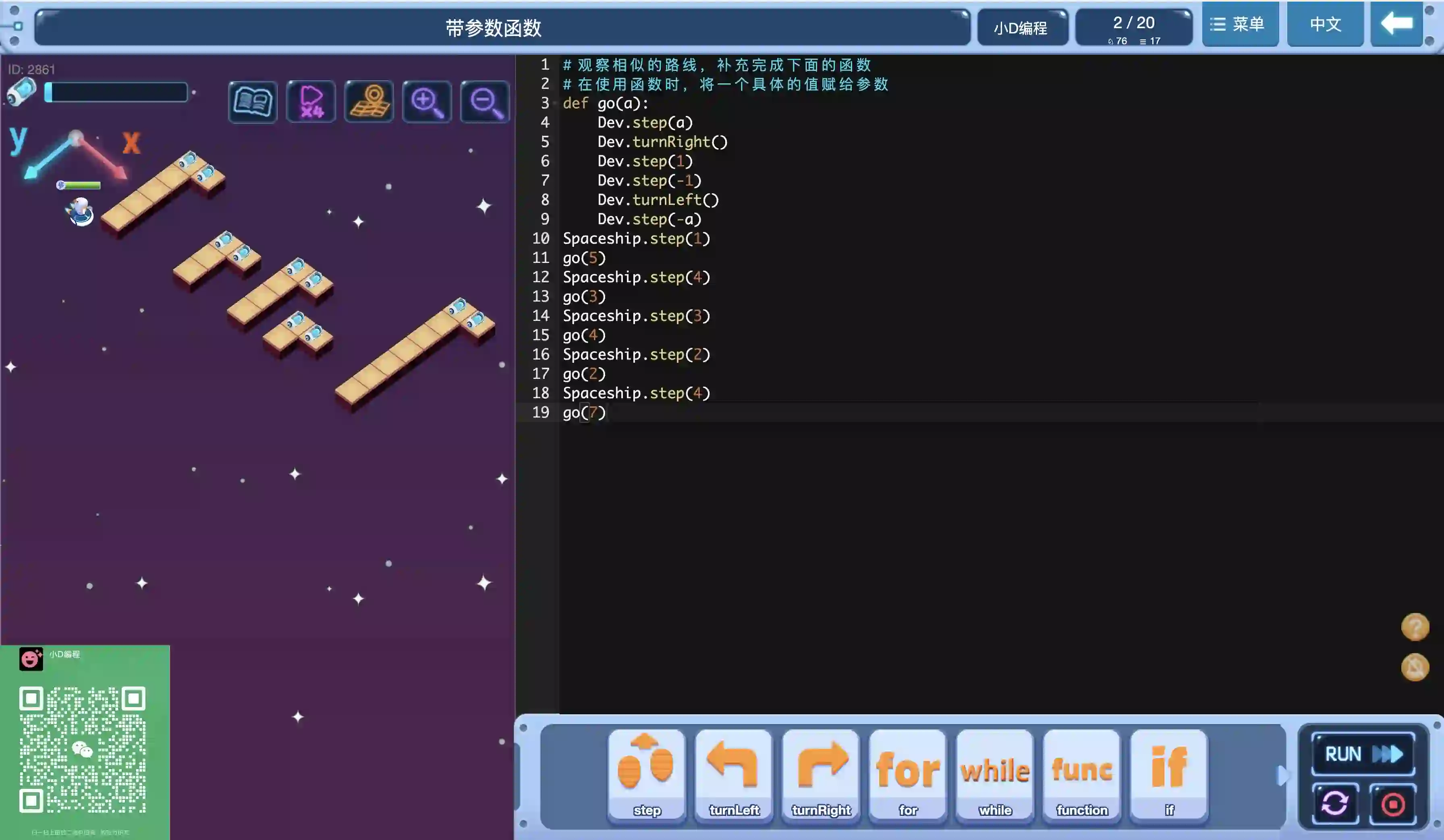Click the x4 speed-up icon
Image resolution: width=1444 pixels, height=840 pixels.
311,102
